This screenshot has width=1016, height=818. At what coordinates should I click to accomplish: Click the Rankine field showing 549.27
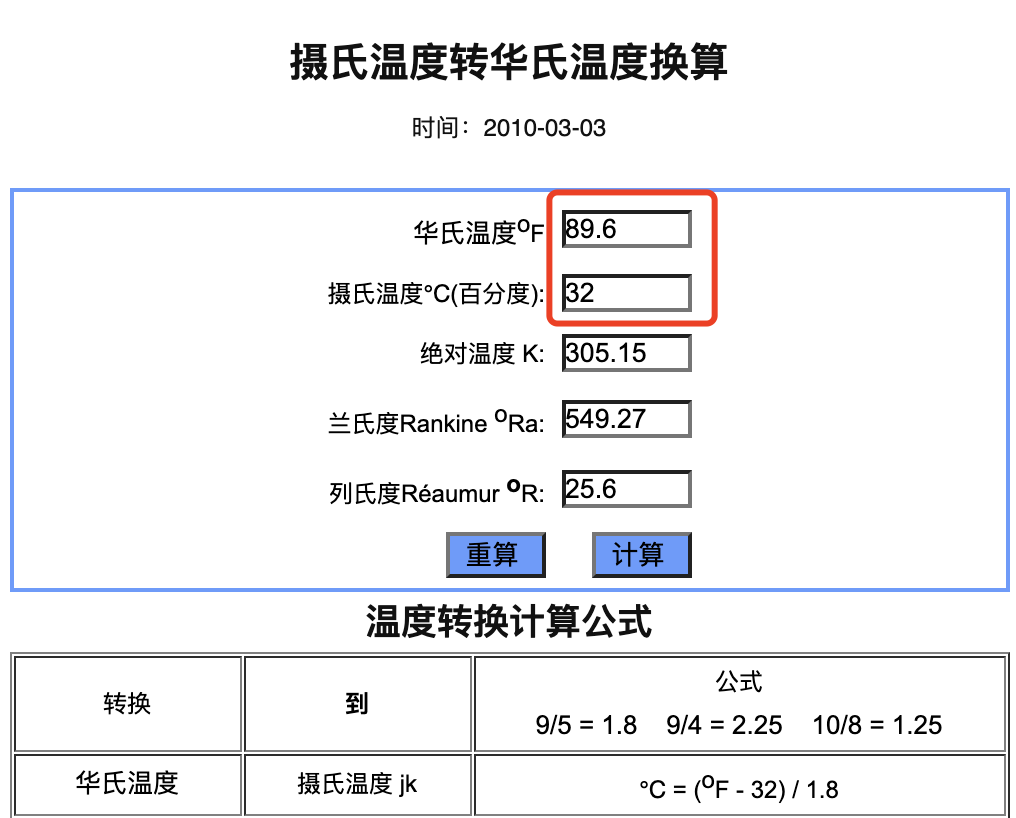pyautogui.click(x=627, y=419)
